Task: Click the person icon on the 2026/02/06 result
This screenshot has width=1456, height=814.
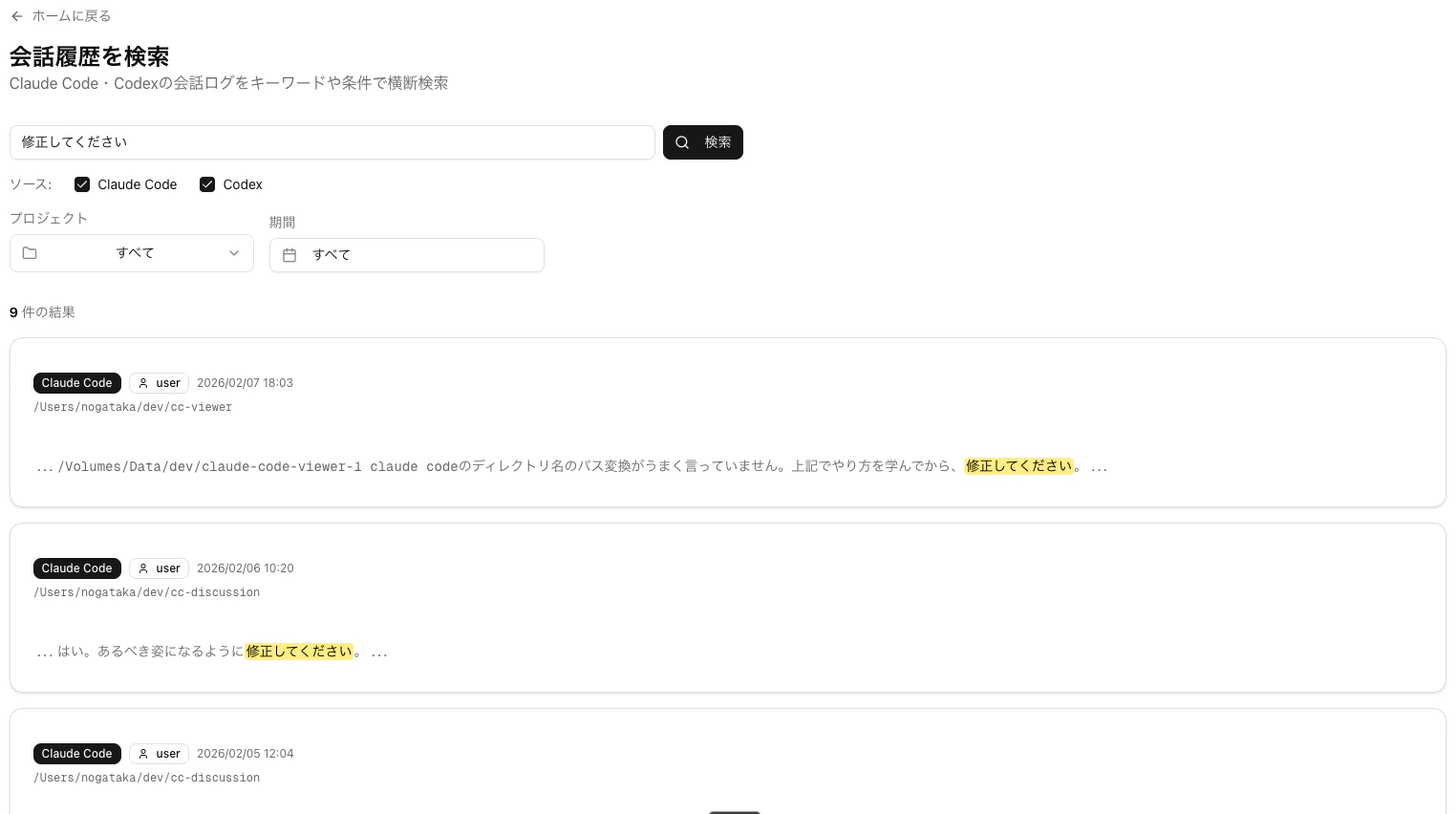Action: click(143, 568)
